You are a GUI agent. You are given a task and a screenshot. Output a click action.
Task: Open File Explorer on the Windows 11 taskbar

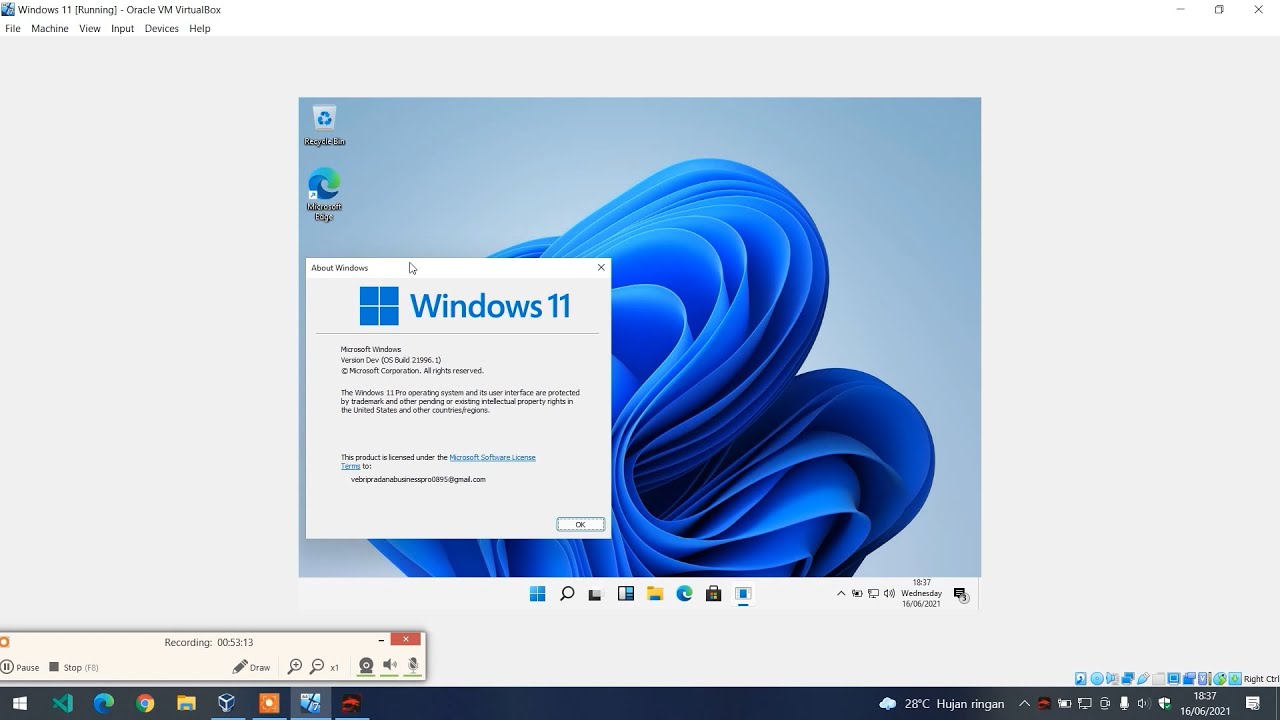655,594
